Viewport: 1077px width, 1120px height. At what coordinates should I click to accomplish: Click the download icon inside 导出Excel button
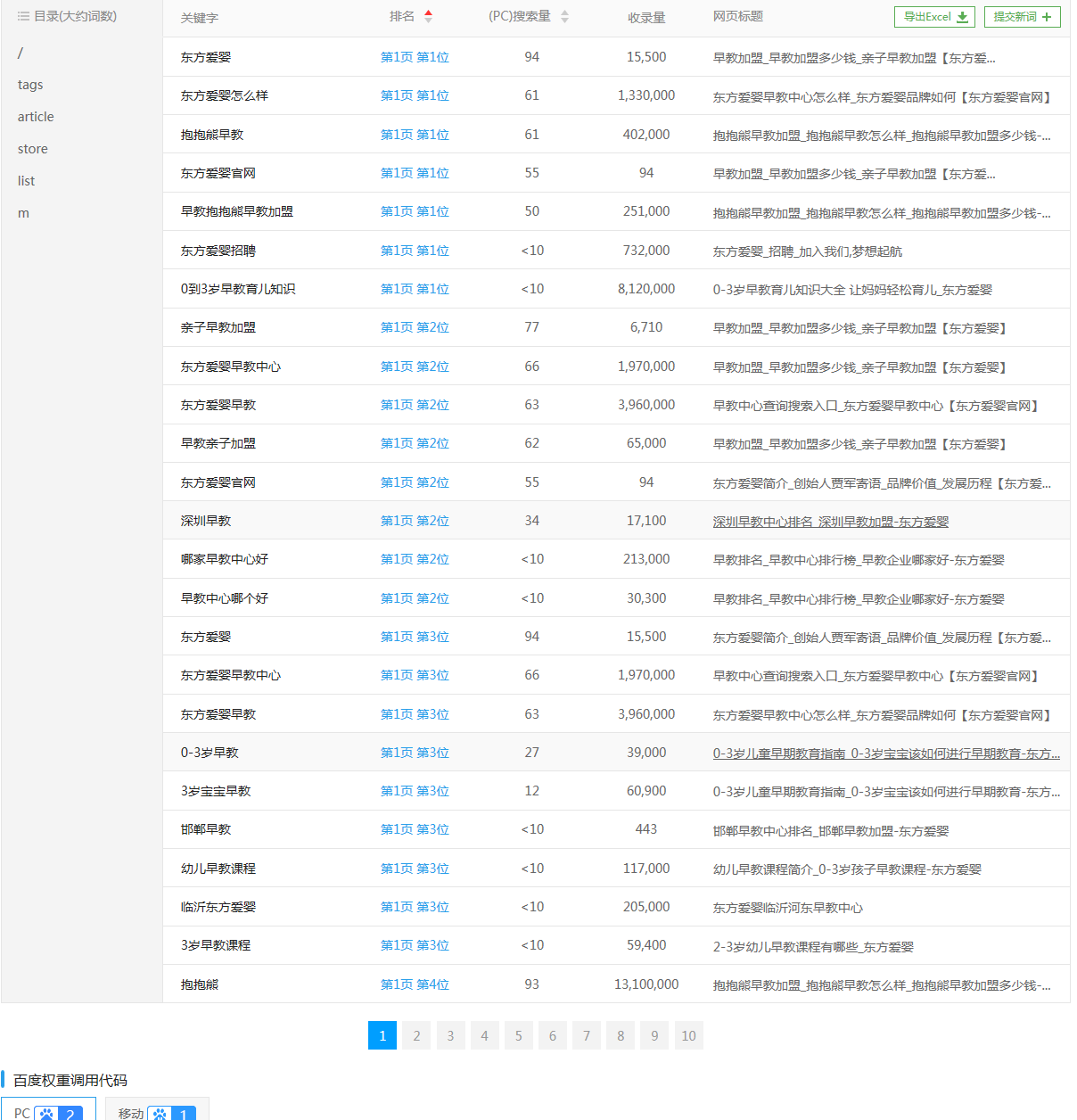pyautogui.click(x=961, y=17)
